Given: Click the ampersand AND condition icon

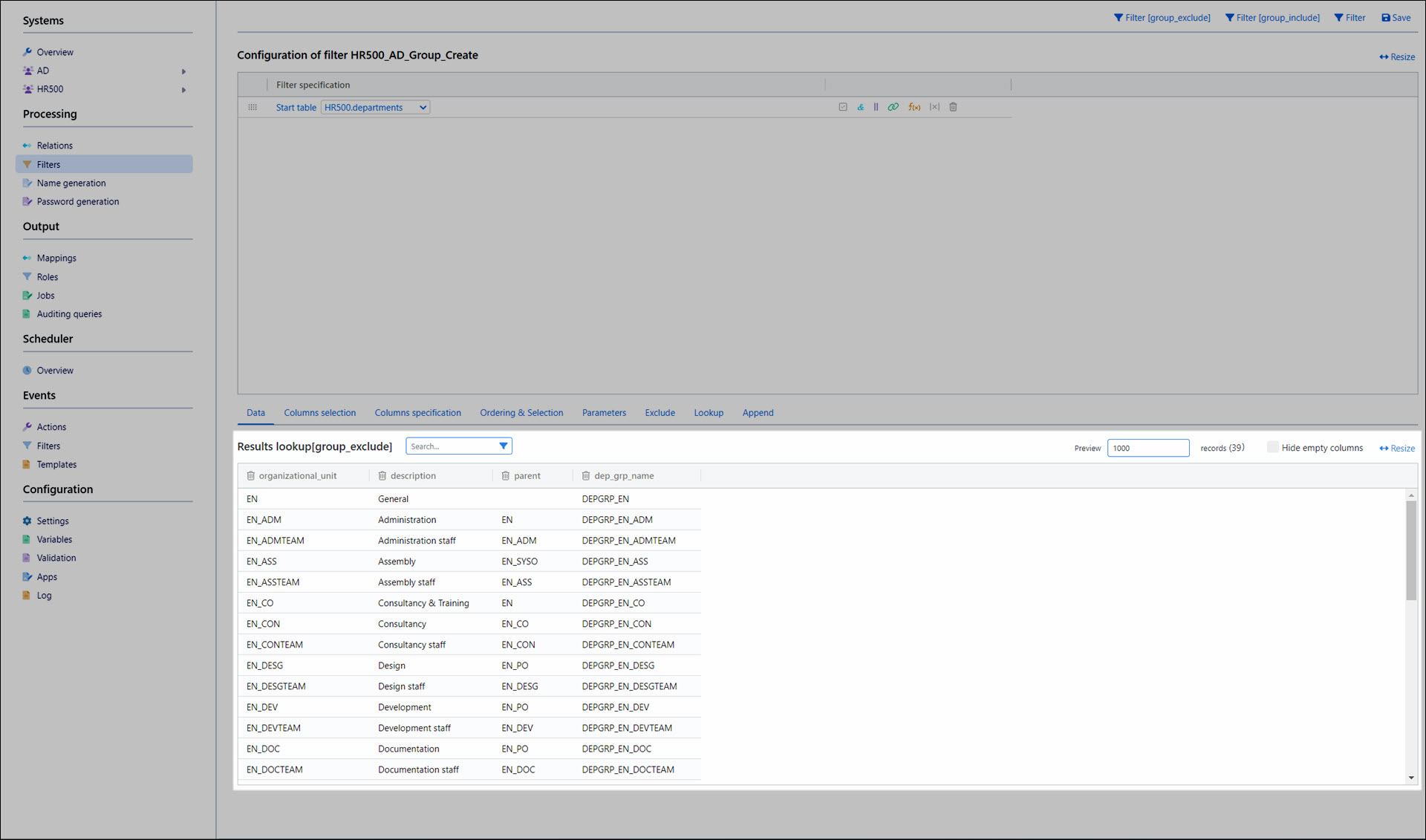Looking at the screenshot, I should tap(860, 107).
